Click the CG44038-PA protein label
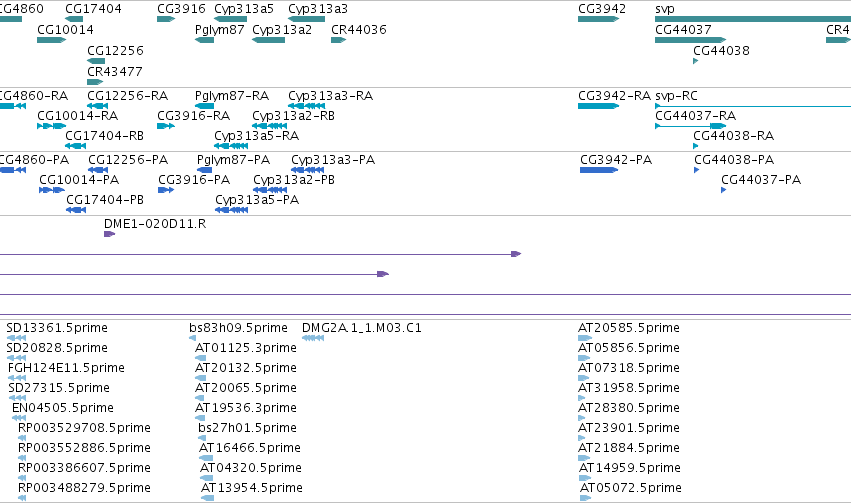 coord(734,160)
